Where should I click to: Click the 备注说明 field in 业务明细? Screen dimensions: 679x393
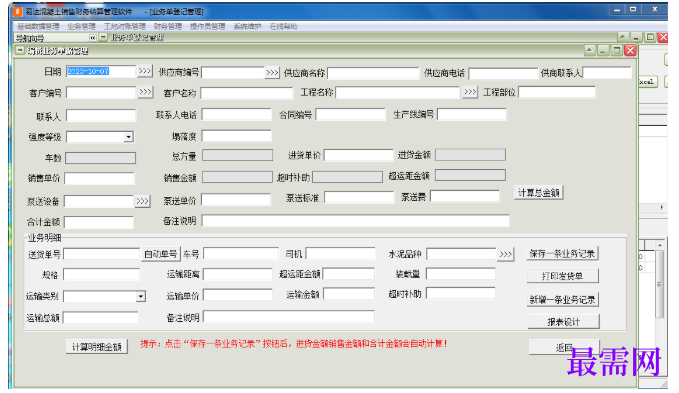tap(289, 317)
